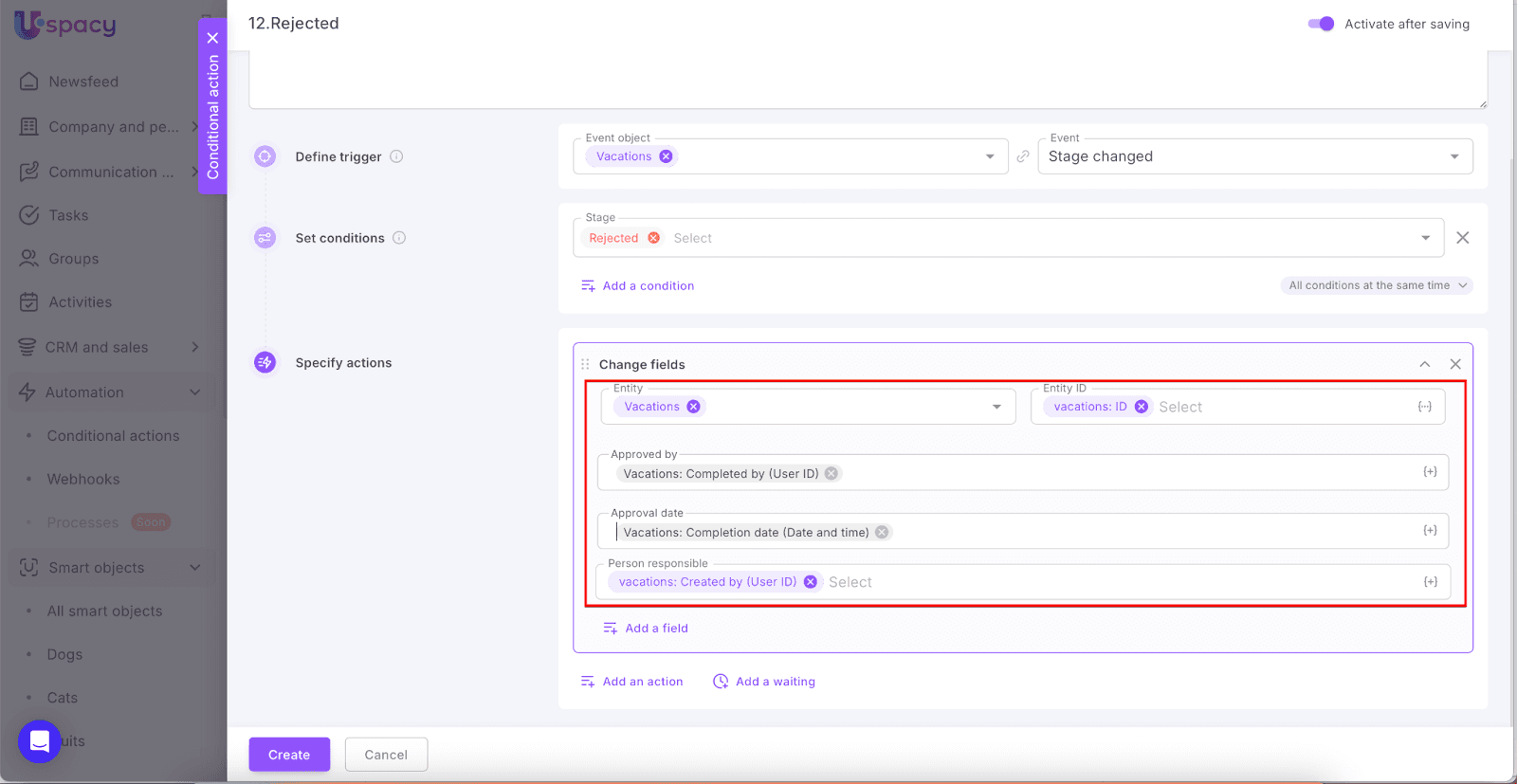Expand the Entity dropdown in Change fields
The width and height of the screenshot is (1517, 784).
tap(996, 407)
